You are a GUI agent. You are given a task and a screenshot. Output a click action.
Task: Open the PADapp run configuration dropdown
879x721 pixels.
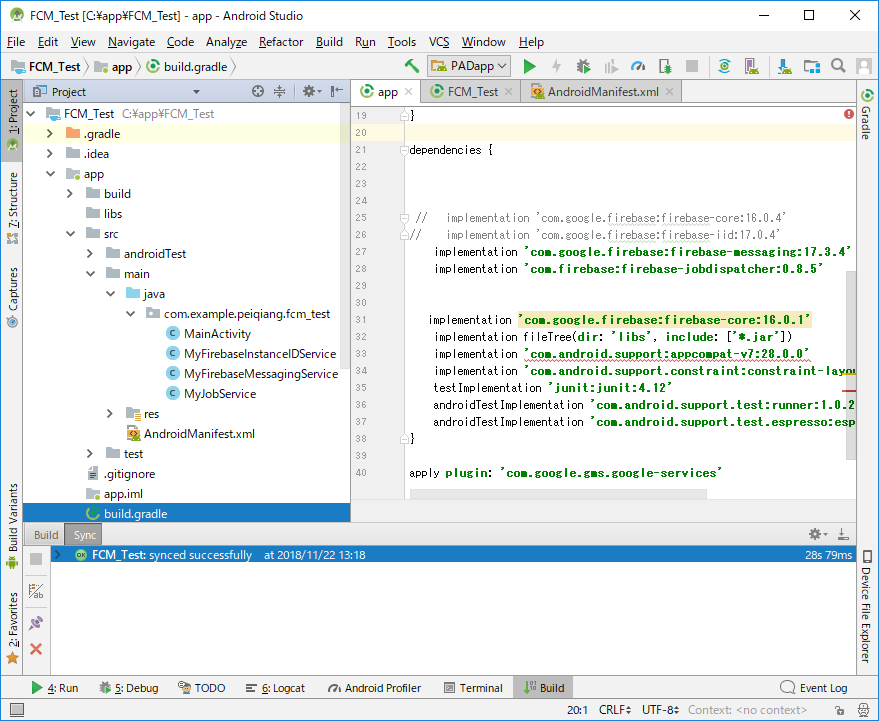(469, 66)
